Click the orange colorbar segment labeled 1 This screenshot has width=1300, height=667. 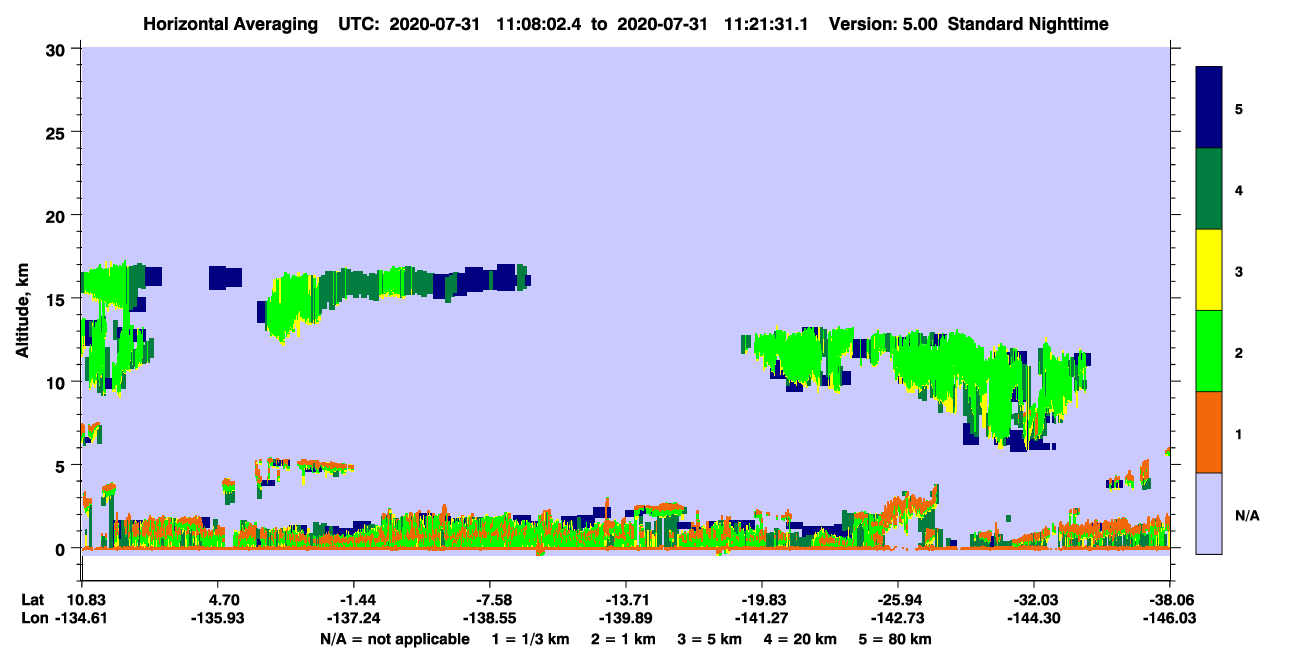click(1209, 431)
